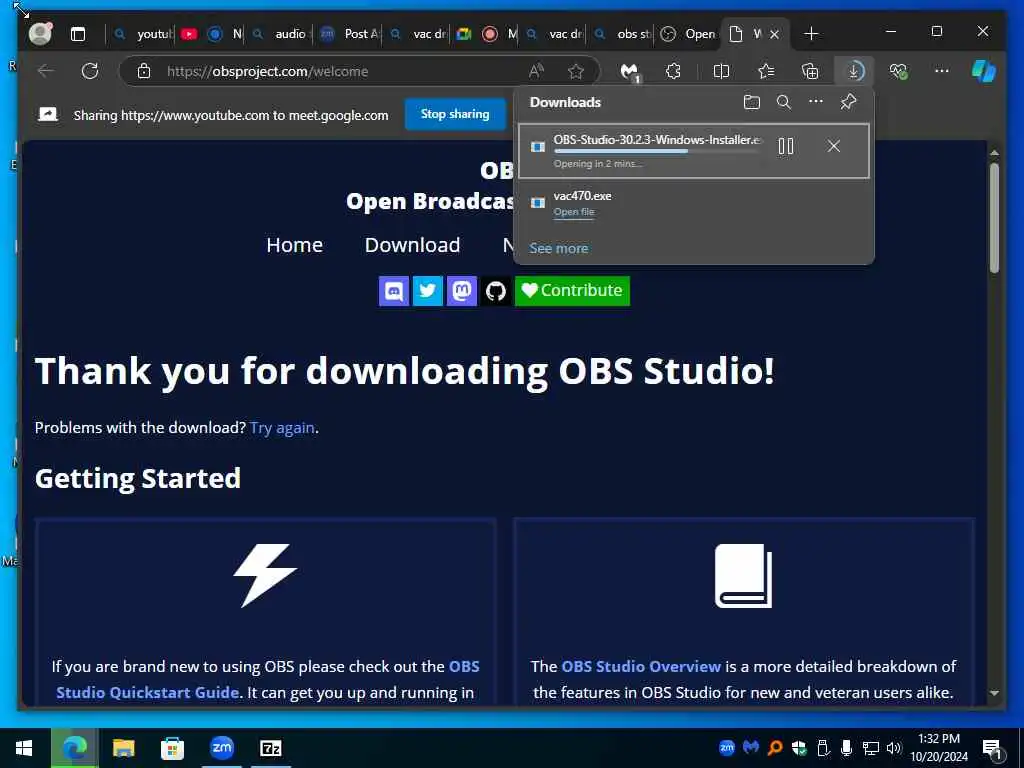Go to Home in site navigation
1024x768 pixels.
pyautogui.click(x=295, y=245)
